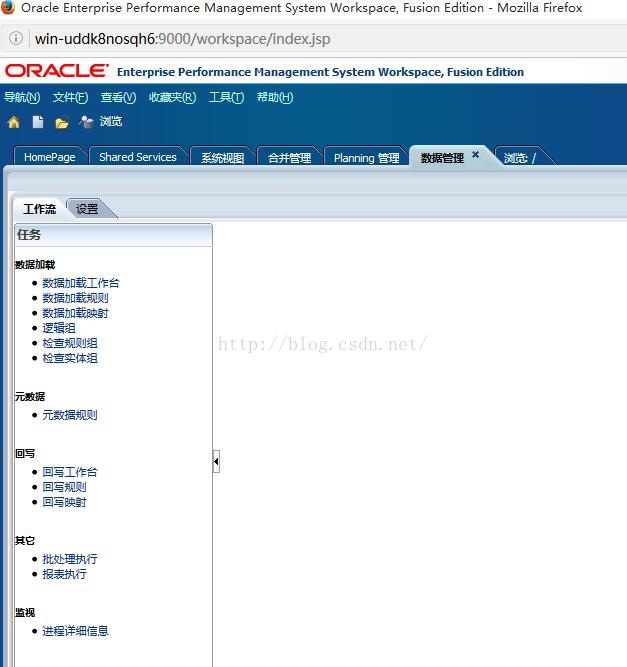Image resolution: width=627 pixels, height=667 pixels.
Task: Open 回写工作台 link
Action: click(70, 472)
